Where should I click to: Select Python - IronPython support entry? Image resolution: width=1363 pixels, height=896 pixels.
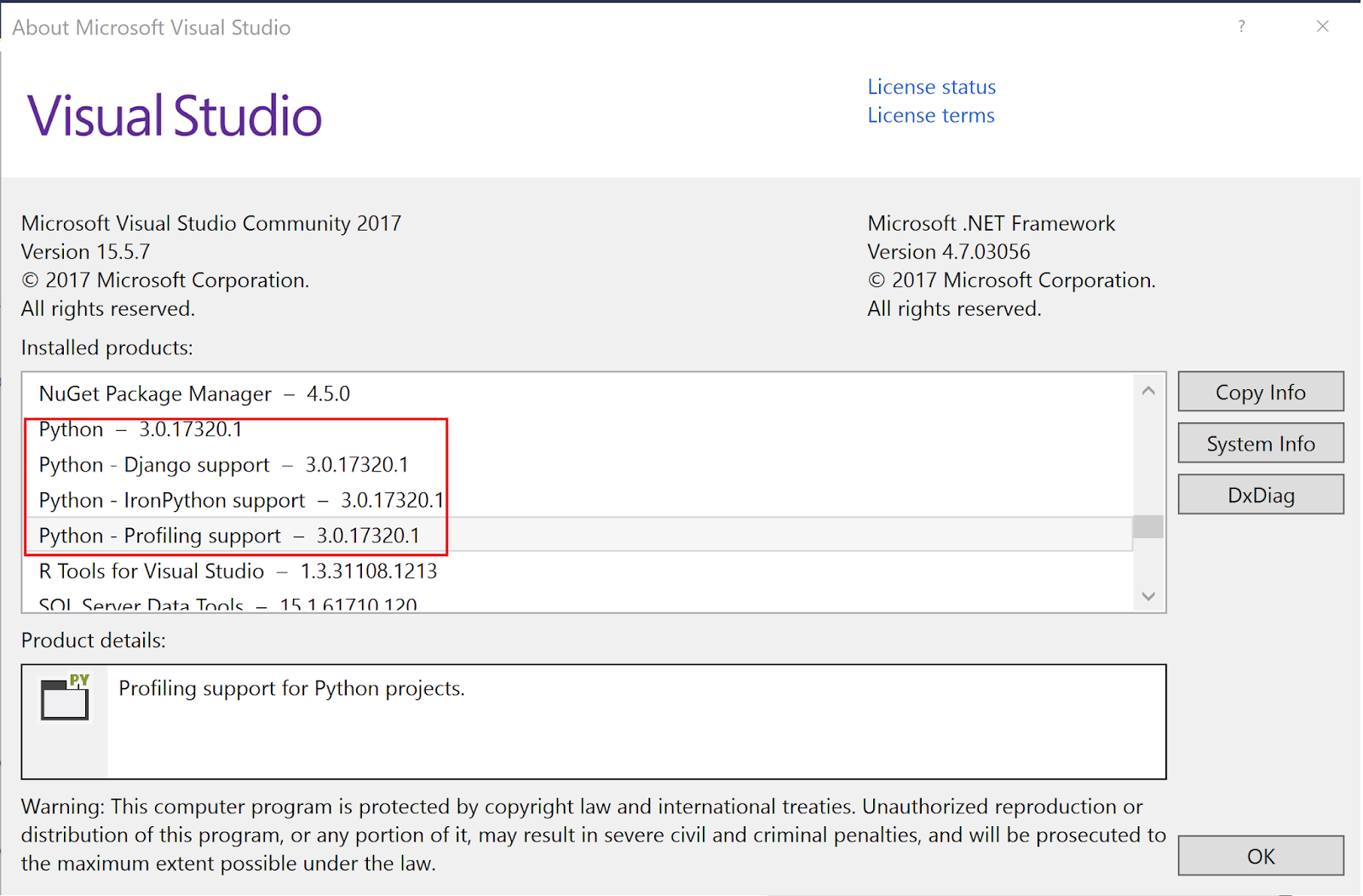(578, 500)
